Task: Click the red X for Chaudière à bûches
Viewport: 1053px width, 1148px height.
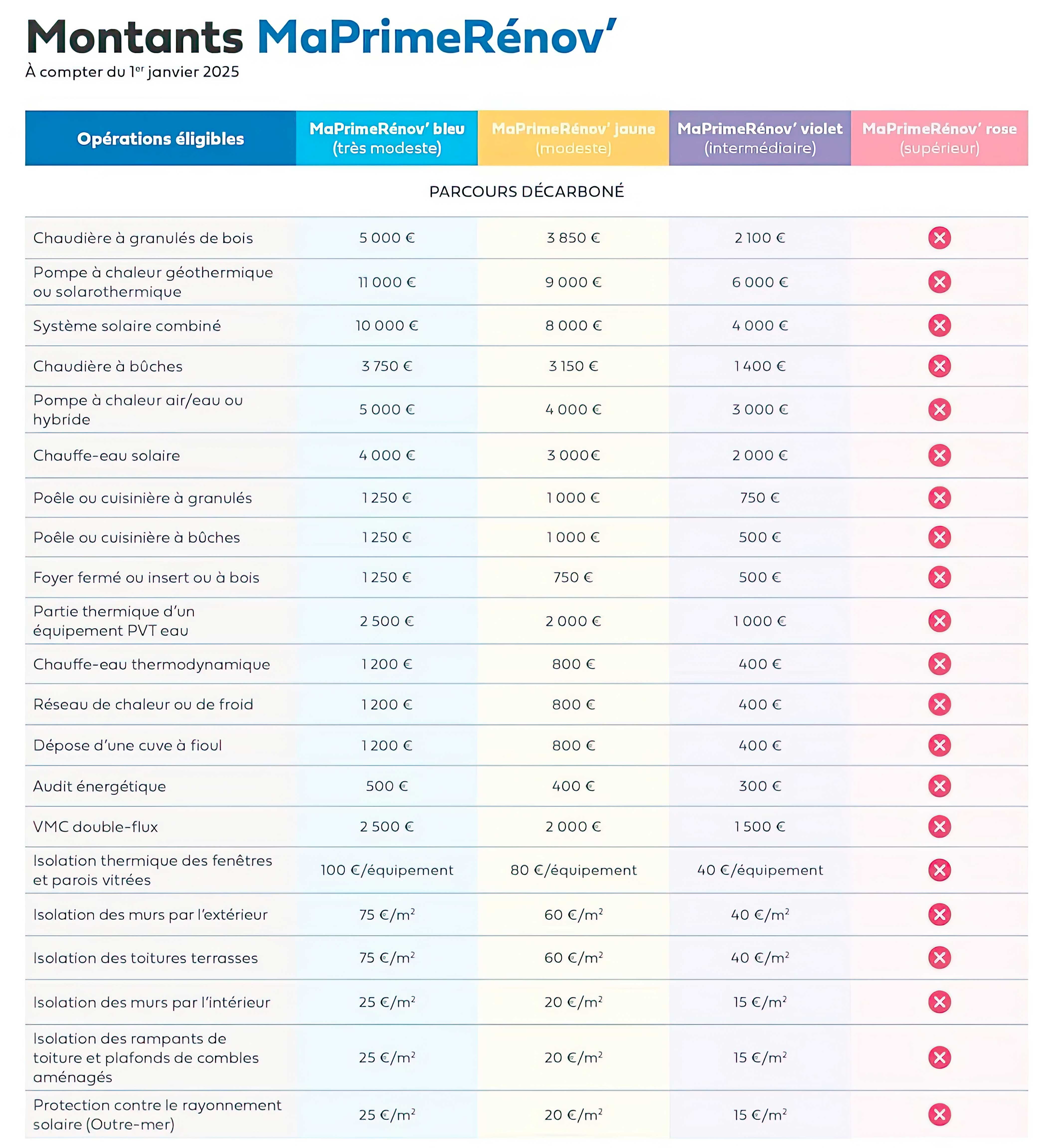Action: pyautogui.click(x=939, y=366)
